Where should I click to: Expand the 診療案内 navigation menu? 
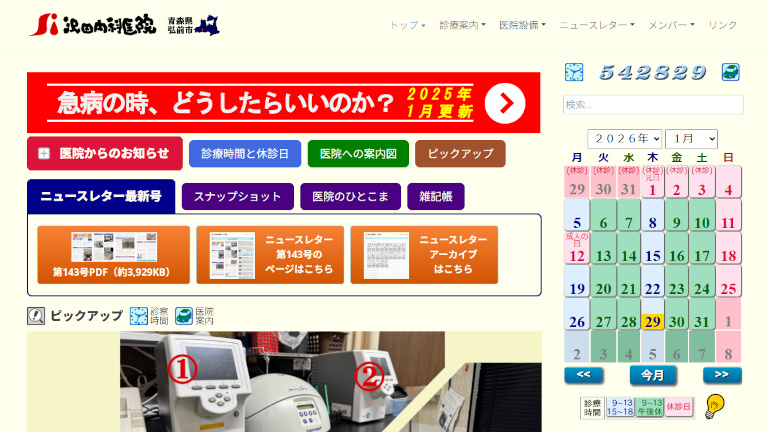coord(462,25)
